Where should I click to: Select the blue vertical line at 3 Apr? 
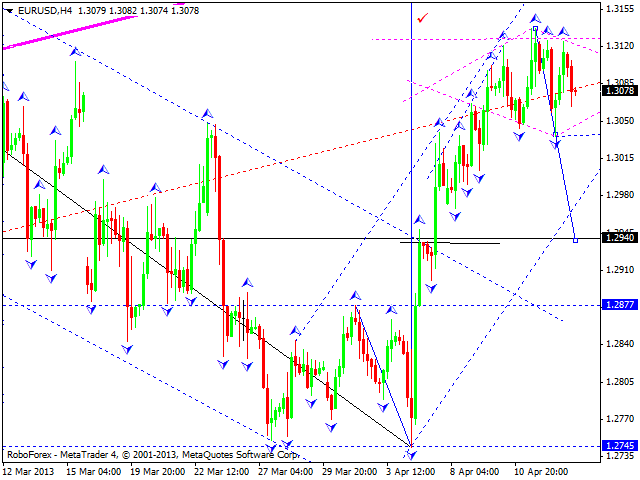point(412,150)
